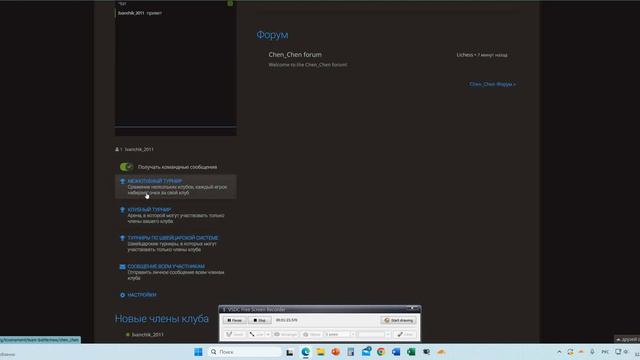Open the Mail app from the taskbar
The width and height of the screenshot is (640, 360).
point(366,351)
